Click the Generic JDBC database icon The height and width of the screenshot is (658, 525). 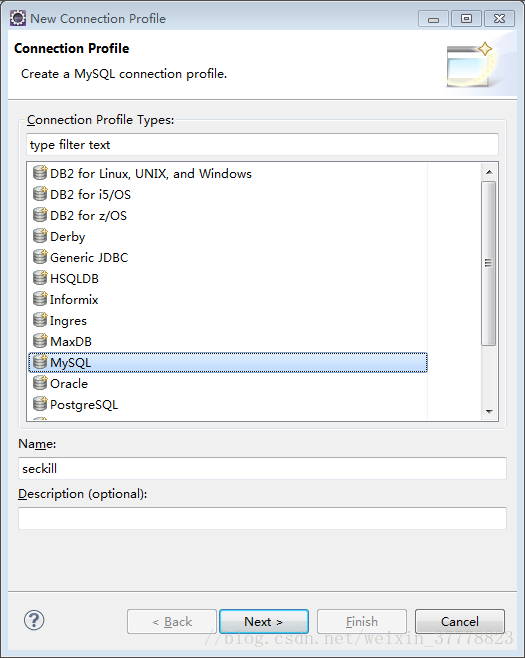(40, 256)
